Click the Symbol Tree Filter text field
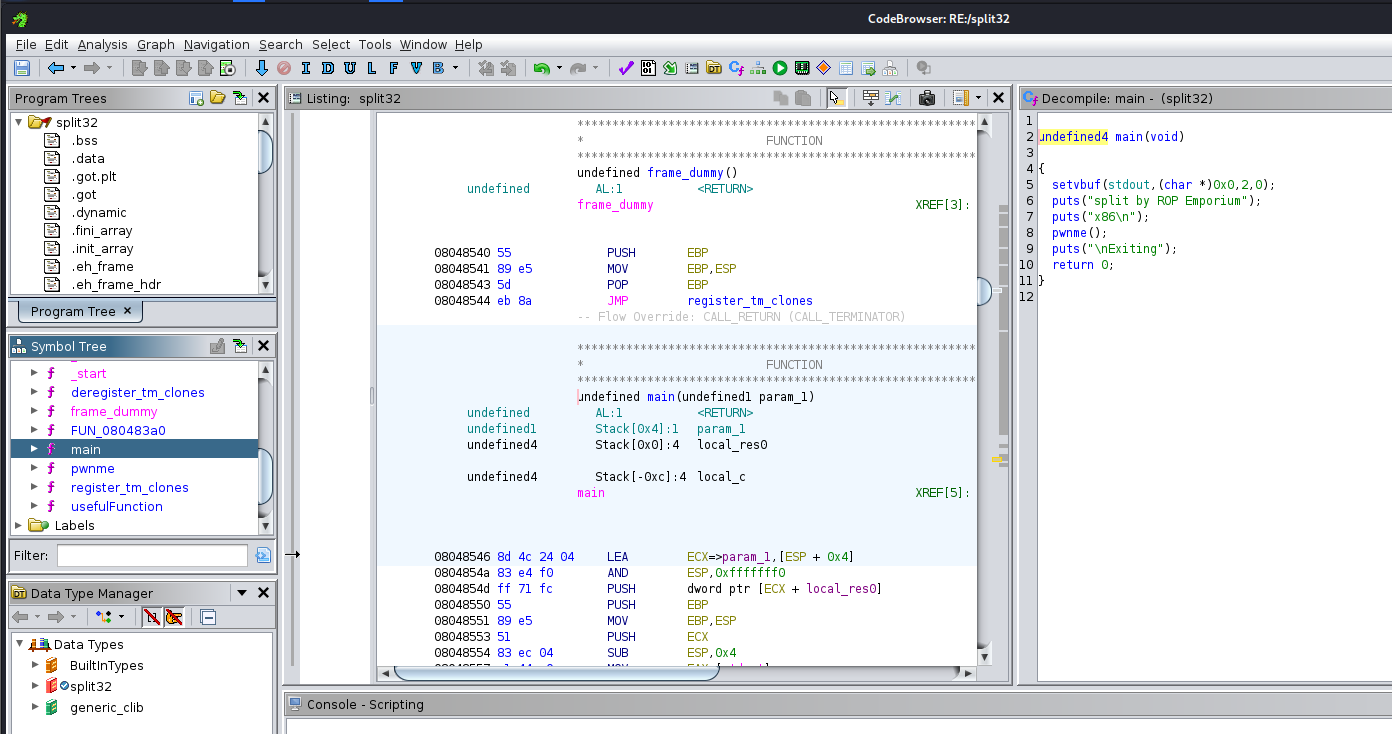 pos(152,555)
